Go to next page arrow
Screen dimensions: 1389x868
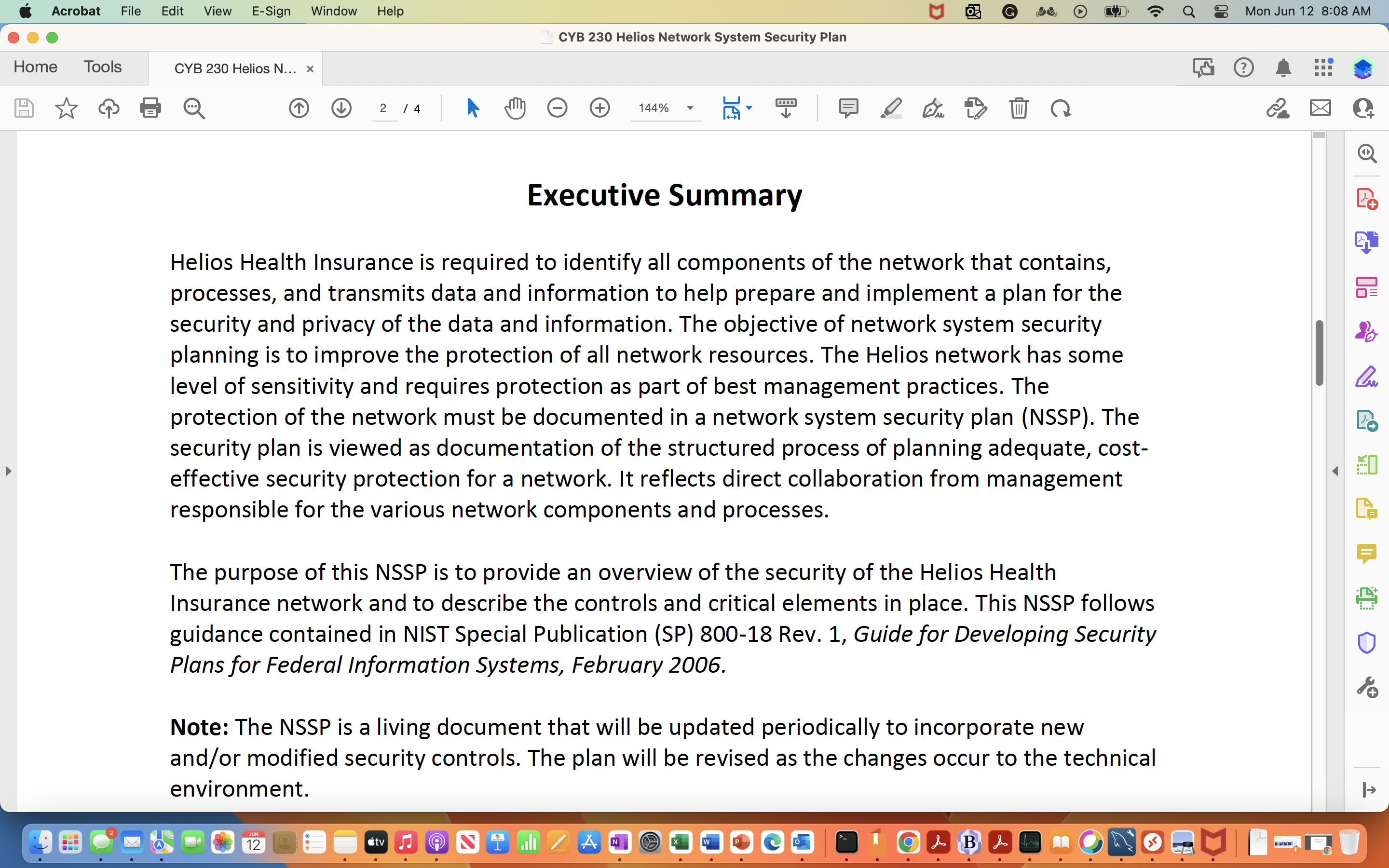[341, 108]
